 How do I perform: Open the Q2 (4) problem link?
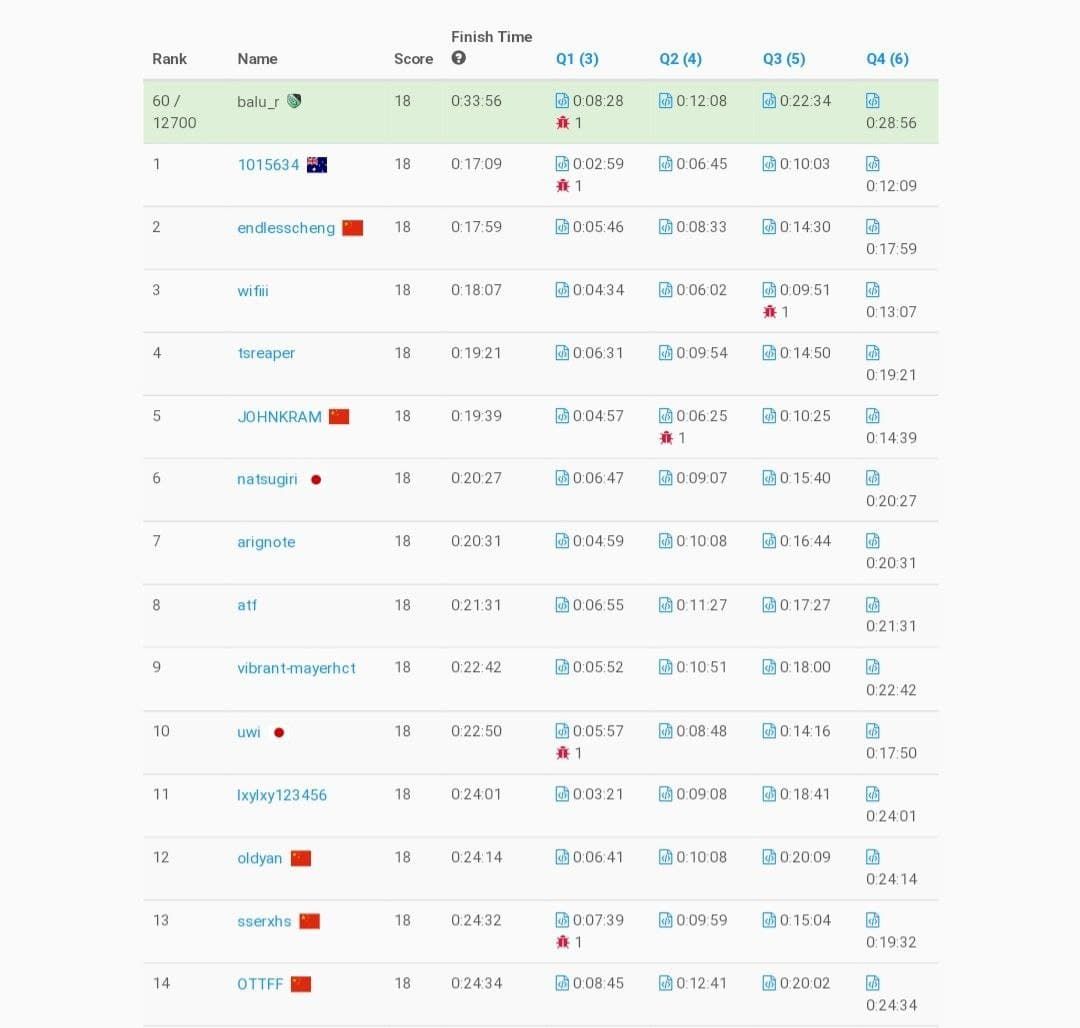(680, 59)
